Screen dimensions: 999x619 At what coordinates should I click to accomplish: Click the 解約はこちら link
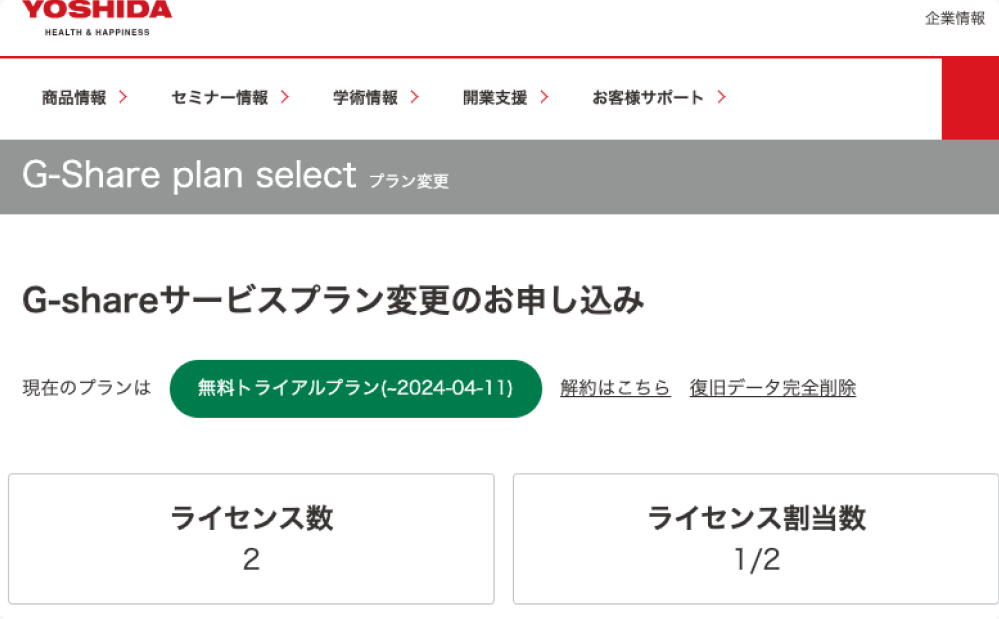click(x=615, y=388)
